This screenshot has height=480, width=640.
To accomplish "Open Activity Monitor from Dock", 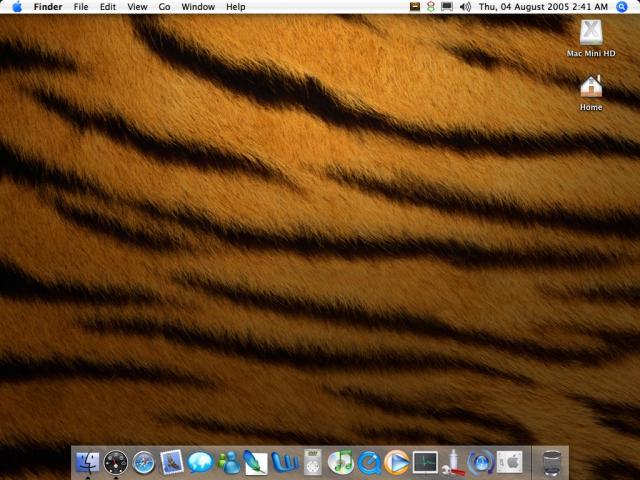I will tap(425, 462).
